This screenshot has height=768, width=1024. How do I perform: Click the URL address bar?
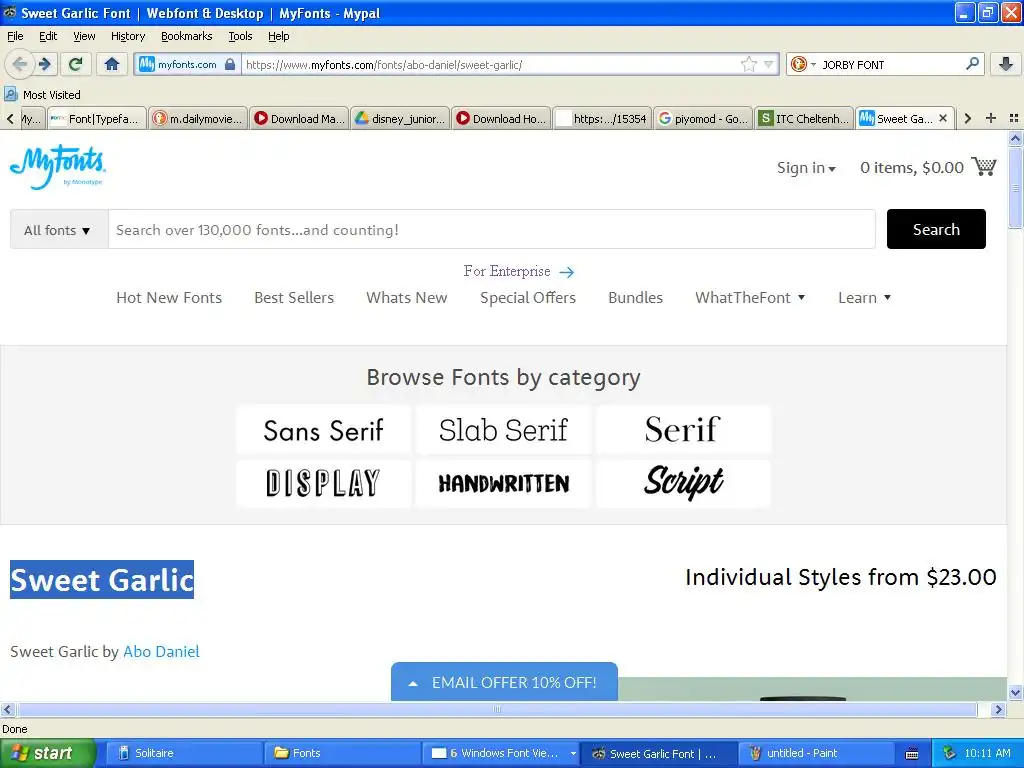(490, 64)
